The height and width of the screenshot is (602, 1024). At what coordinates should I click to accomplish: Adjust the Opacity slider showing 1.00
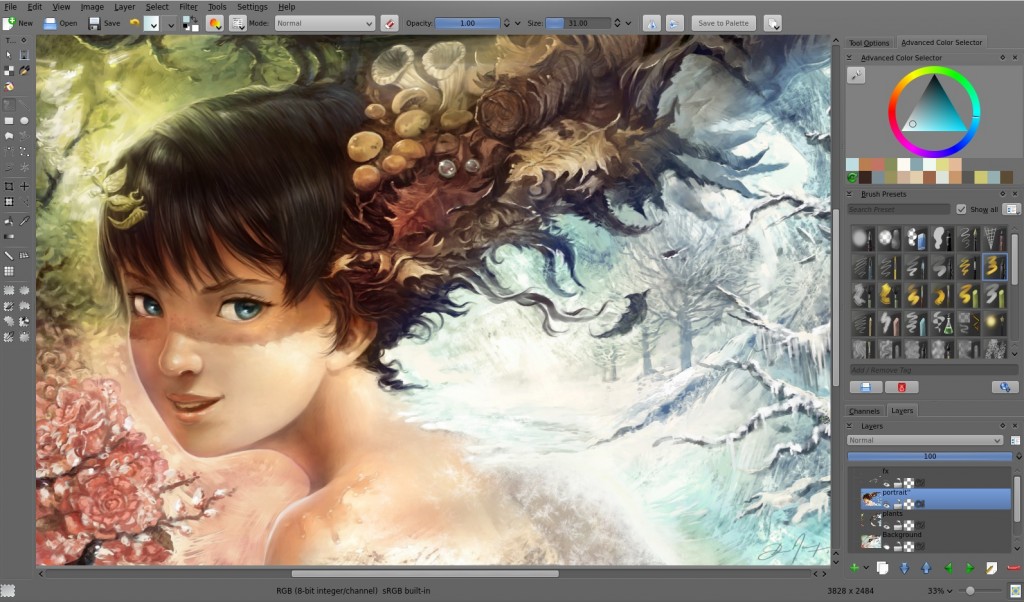(x=467, y=23)
